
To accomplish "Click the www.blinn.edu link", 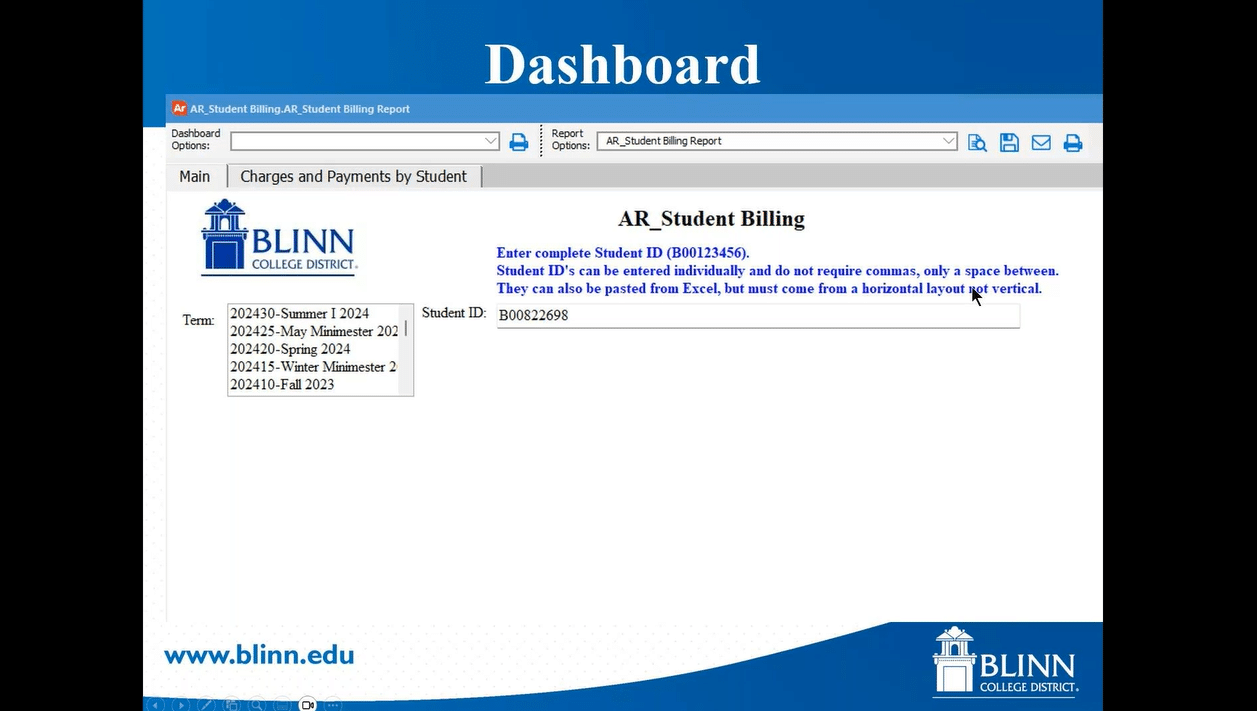I will (x=258, y=655).
